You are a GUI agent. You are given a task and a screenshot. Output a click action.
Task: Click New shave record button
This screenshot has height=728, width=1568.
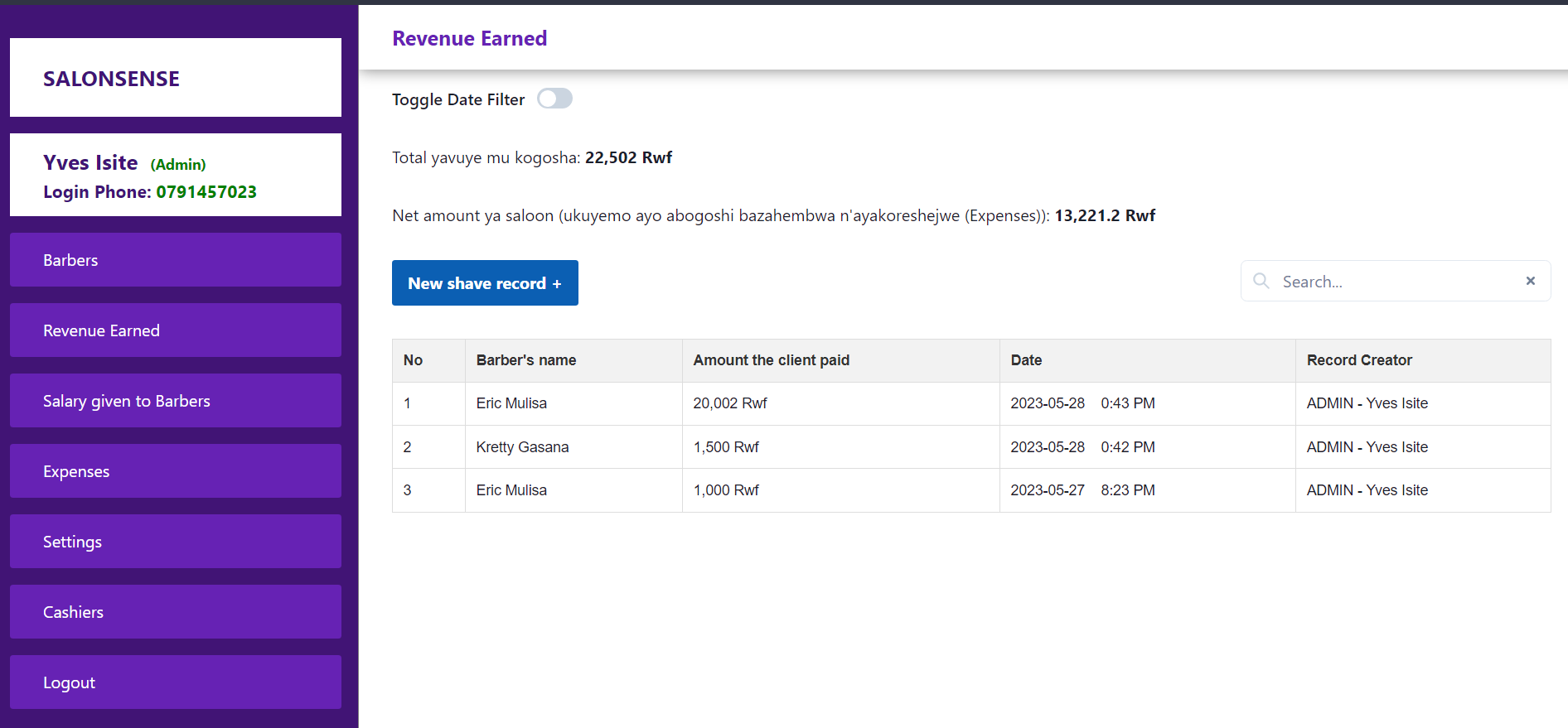[x=485, y=283]
